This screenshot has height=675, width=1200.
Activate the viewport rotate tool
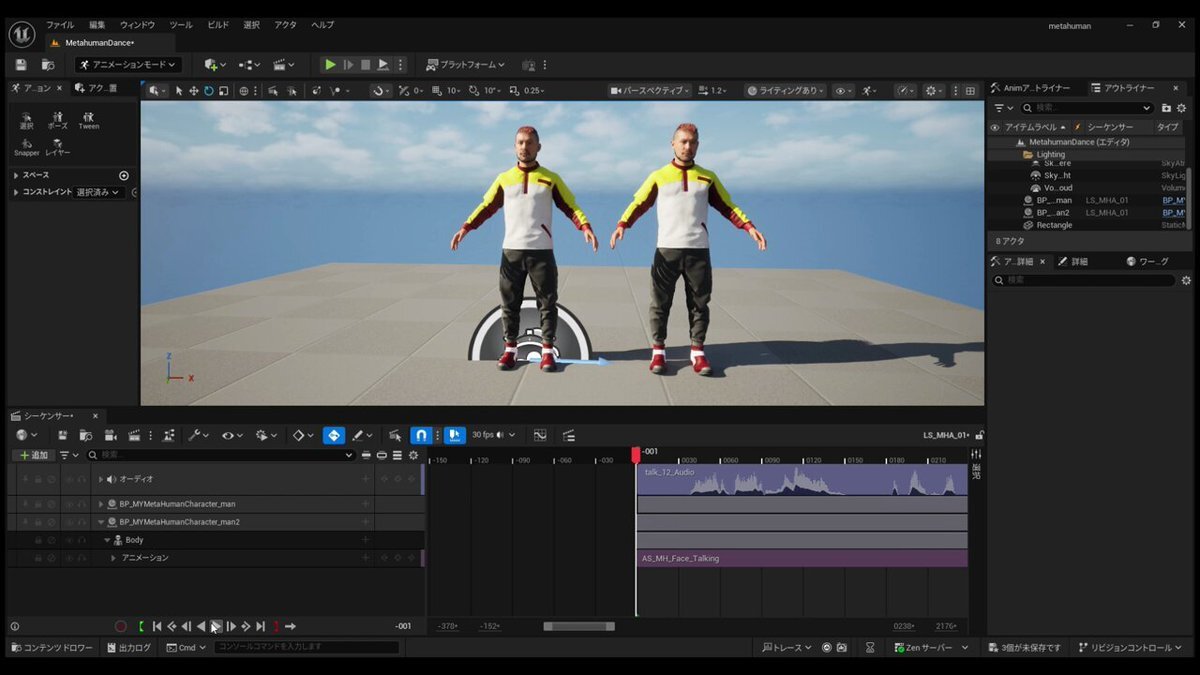coord(209,91)
